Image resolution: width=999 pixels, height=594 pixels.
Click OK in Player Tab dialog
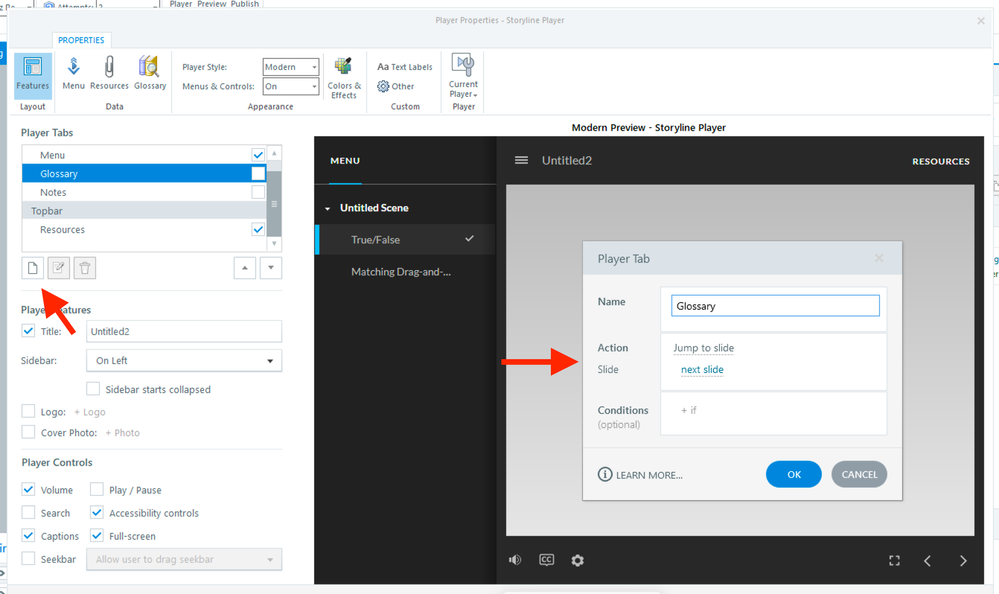click(x=793, y=474)
